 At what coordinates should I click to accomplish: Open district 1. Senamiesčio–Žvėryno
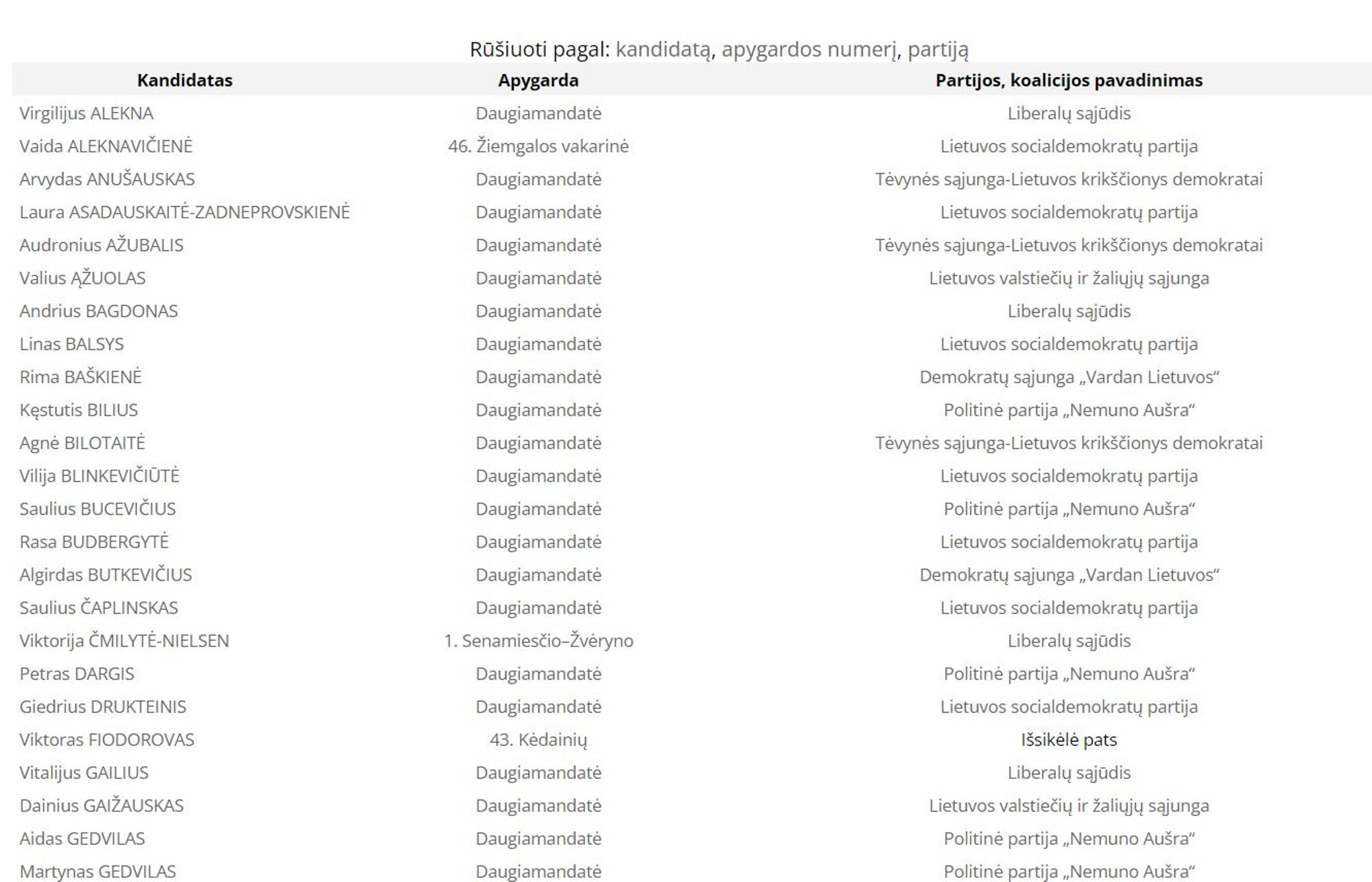click(x=539, y=640)
